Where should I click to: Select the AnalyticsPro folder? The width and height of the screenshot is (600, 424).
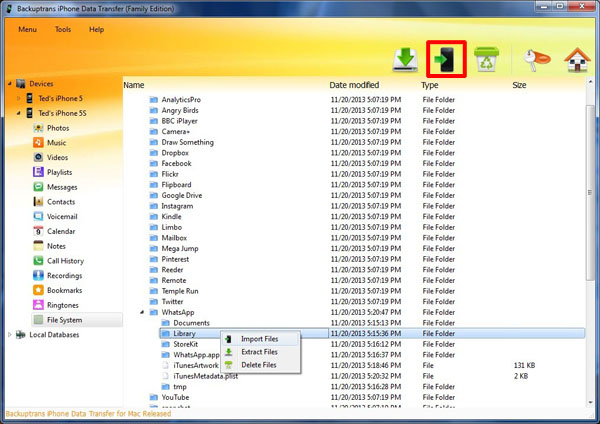click(181, 99)
